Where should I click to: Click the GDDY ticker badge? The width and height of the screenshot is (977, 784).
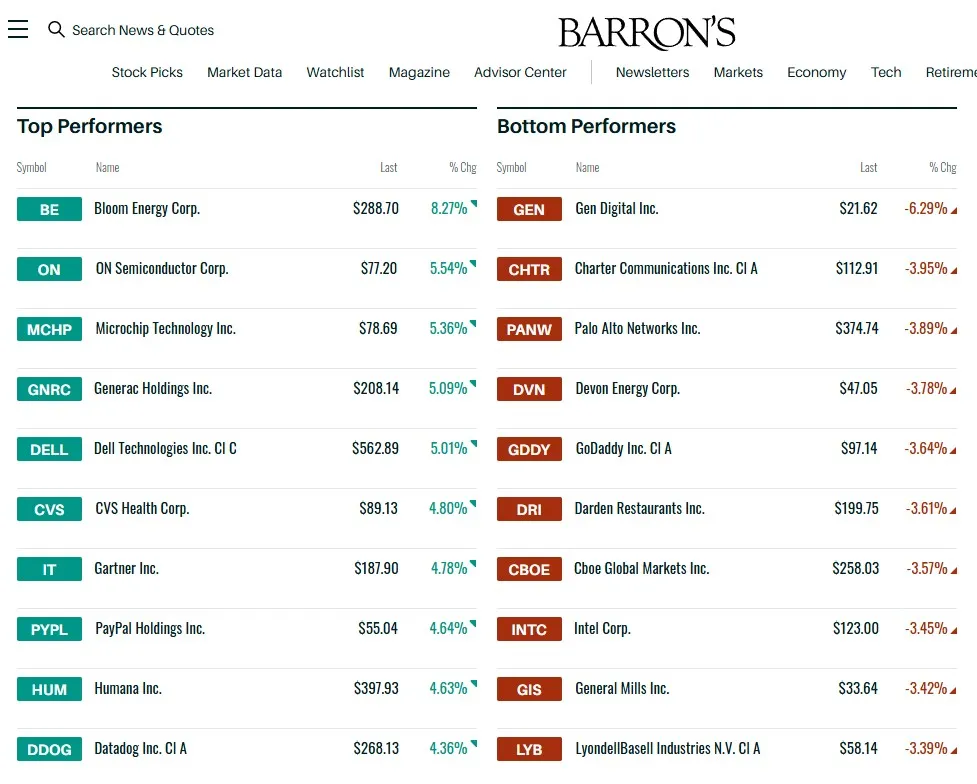click(529, 449)
